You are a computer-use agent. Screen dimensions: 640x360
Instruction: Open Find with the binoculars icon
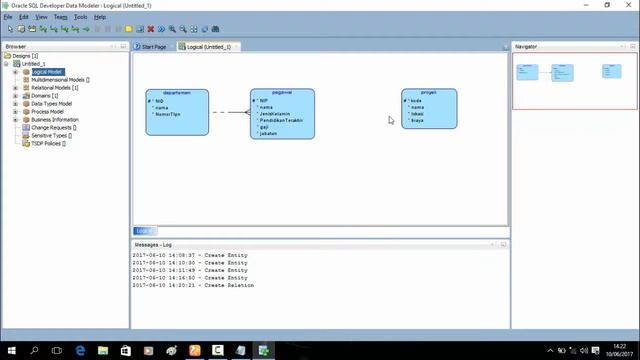(x=216, y=29)
